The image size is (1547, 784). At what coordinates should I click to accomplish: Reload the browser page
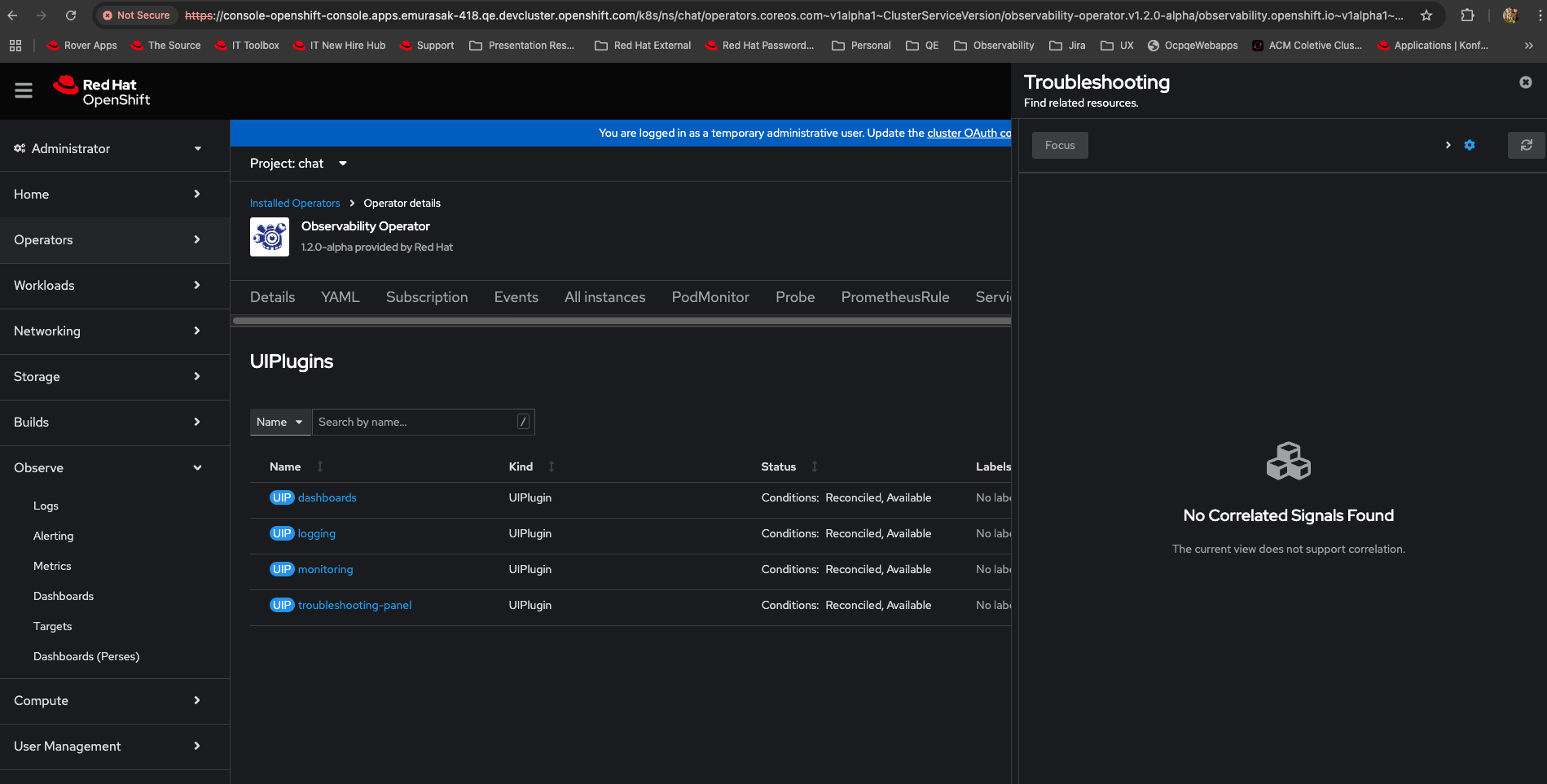coord(71,15)
